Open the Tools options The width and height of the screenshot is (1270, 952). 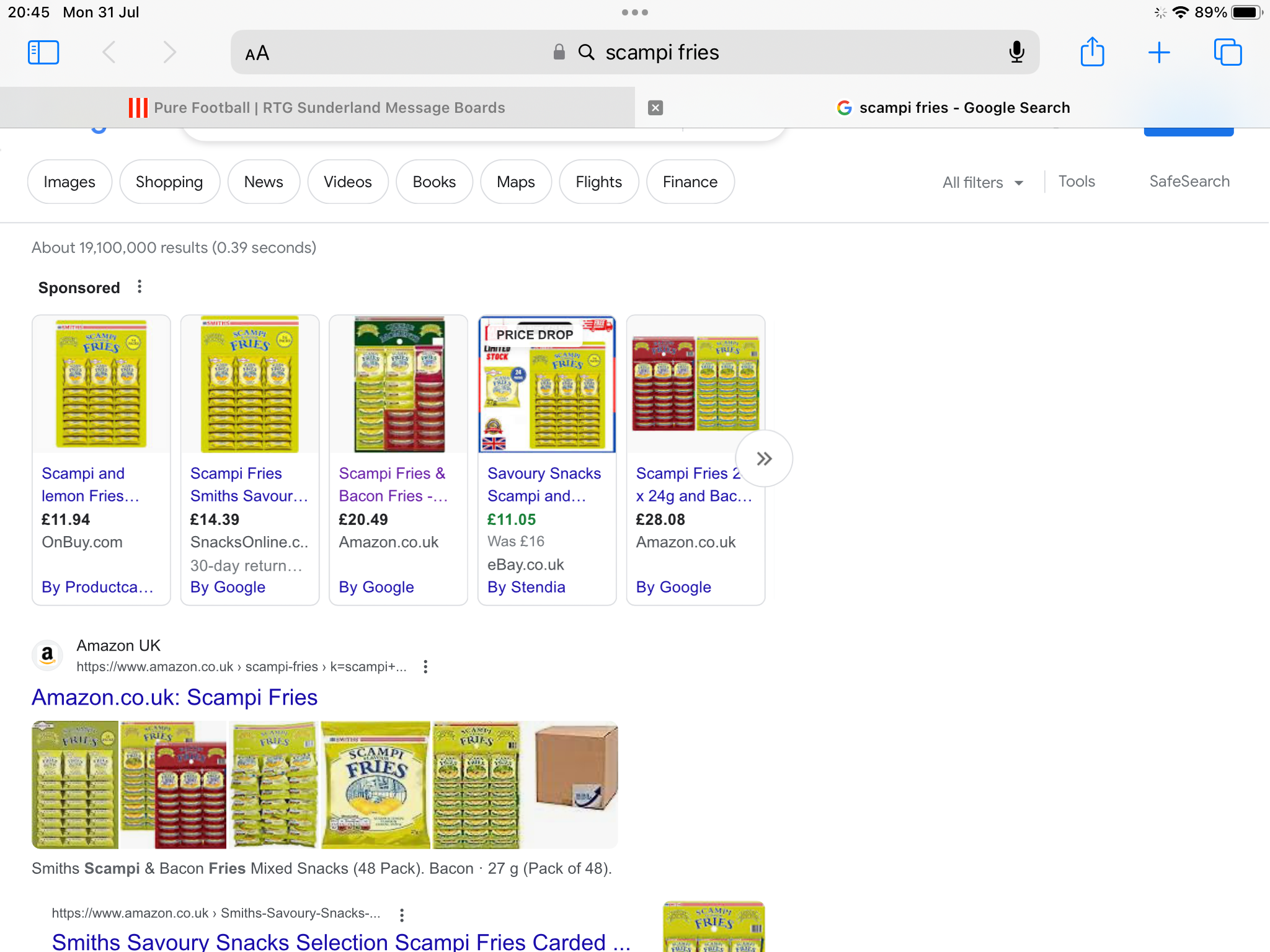(1077, 182)
